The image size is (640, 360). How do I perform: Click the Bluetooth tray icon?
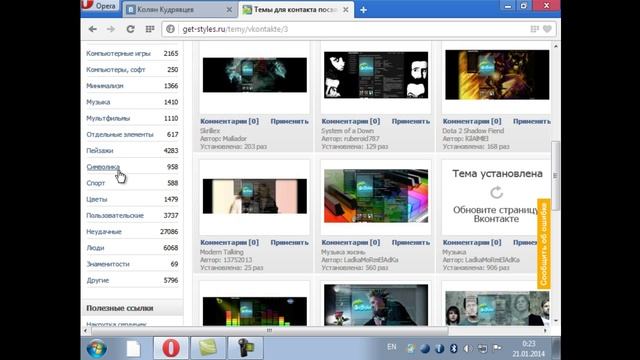[453, 349]
